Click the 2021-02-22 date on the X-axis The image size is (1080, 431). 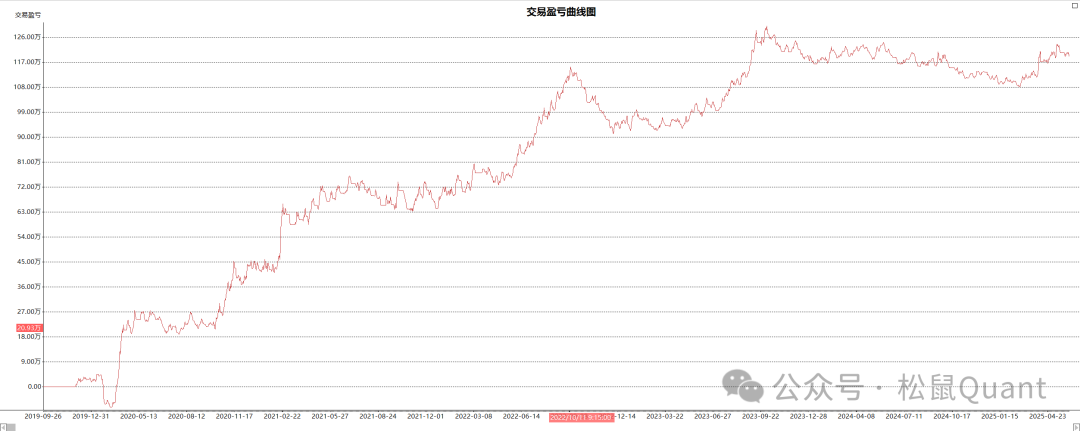pos(282,416)
